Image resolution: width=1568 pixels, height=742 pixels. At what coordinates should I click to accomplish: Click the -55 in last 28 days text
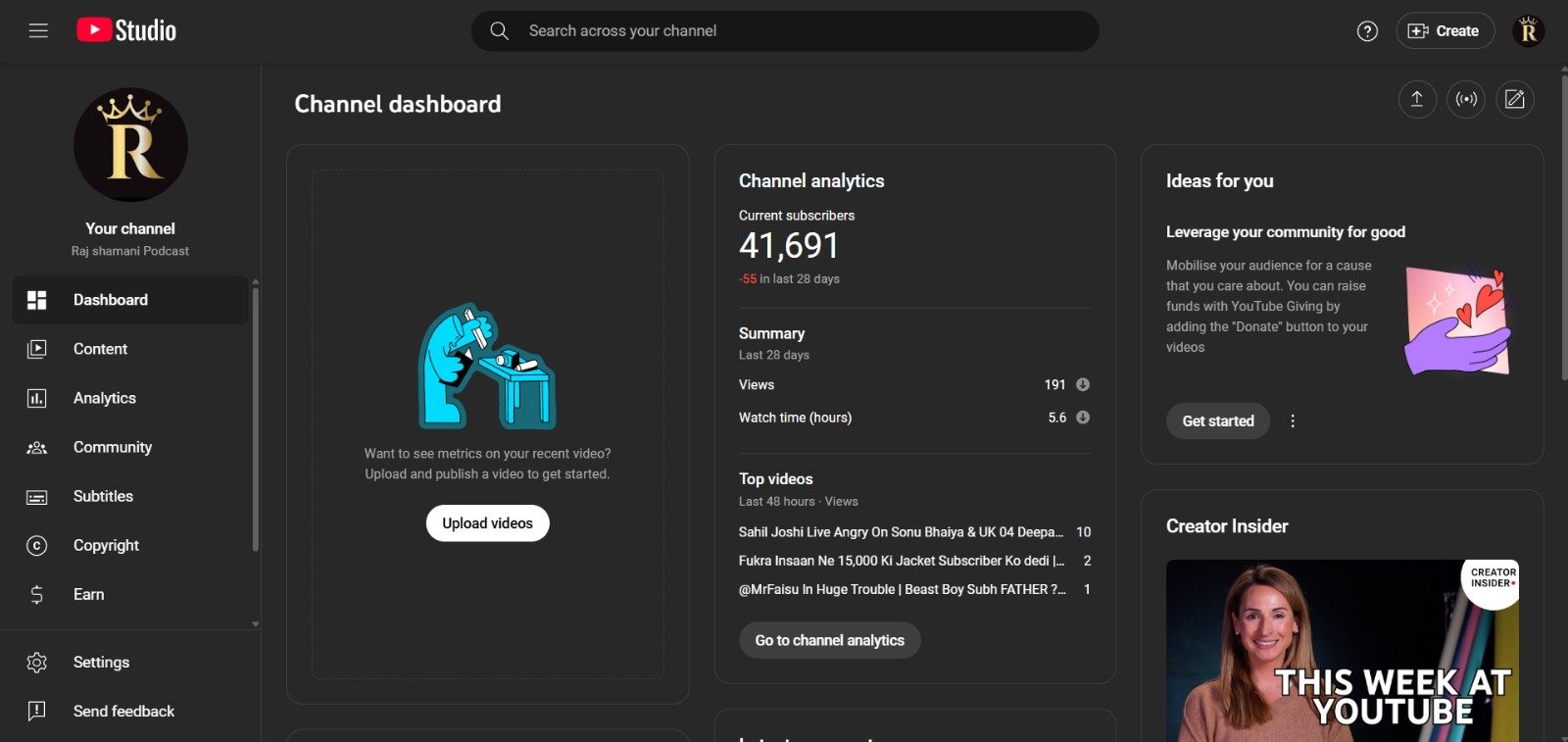[x=789, y=279]
